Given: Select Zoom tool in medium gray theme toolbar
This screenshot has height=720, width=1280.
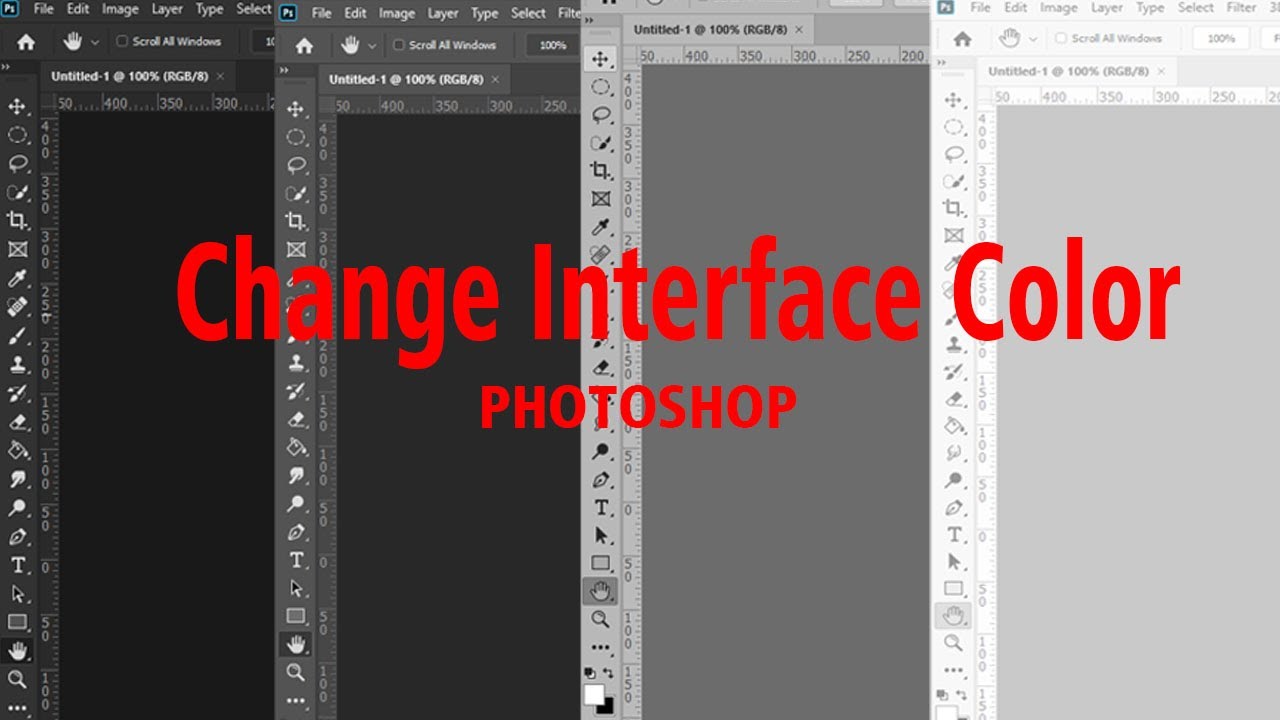Looking at the screenshot, I should [x=600, y=620].
